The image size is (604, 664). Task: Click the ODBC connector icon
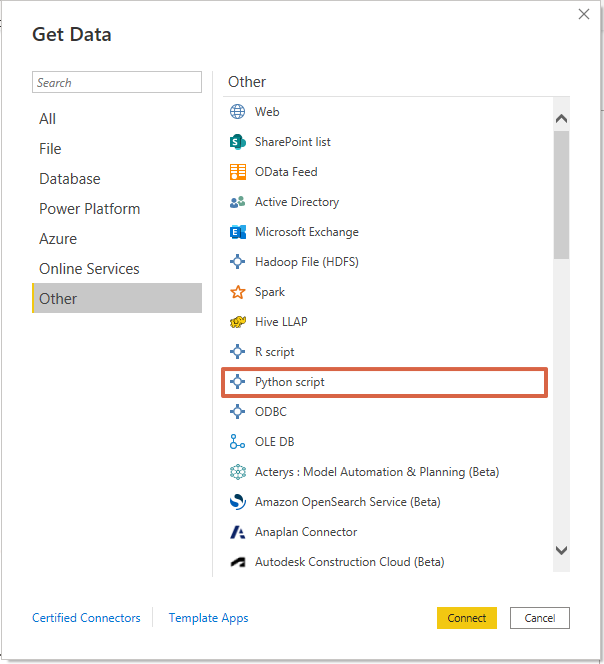tap(237, 412)
